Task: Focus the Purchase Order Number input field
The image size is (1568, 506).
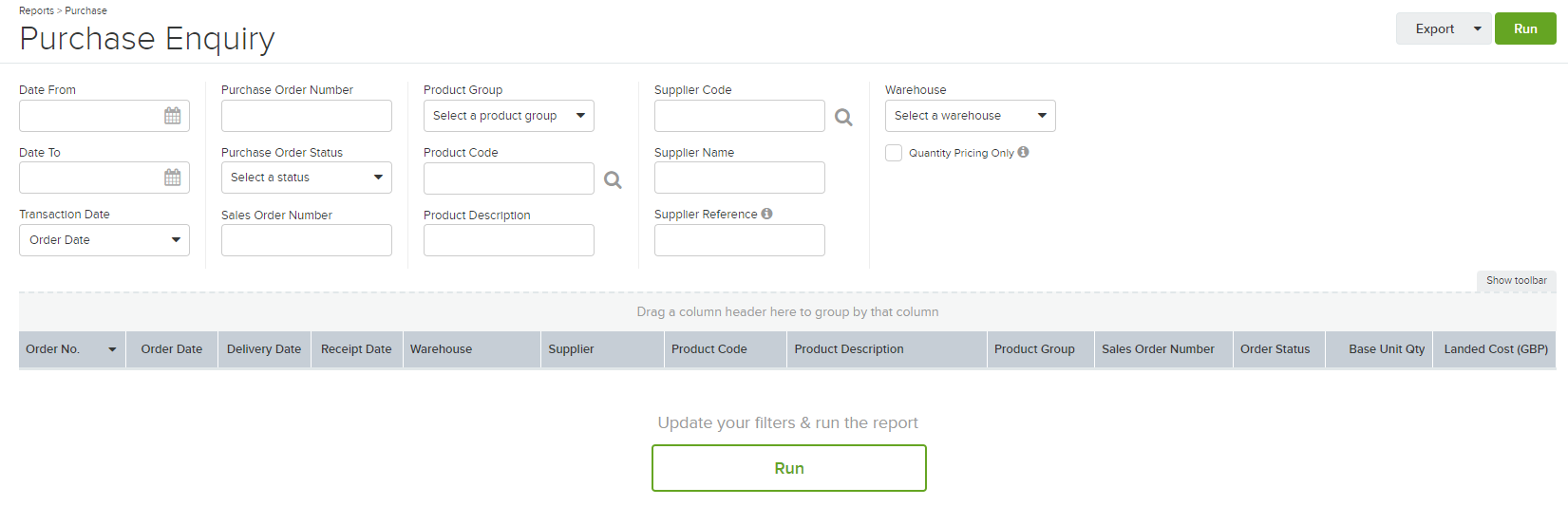Action: click(307, 116)
